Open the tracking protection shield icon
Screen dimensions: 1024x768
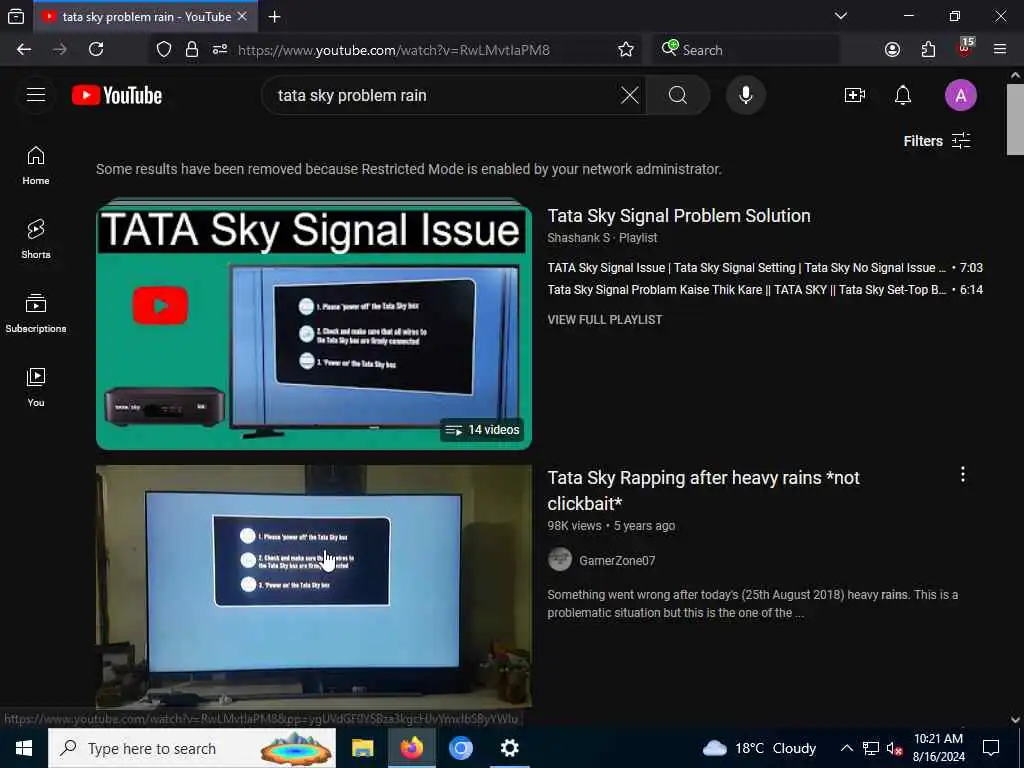pyautogui.click(x=164, y=50)
